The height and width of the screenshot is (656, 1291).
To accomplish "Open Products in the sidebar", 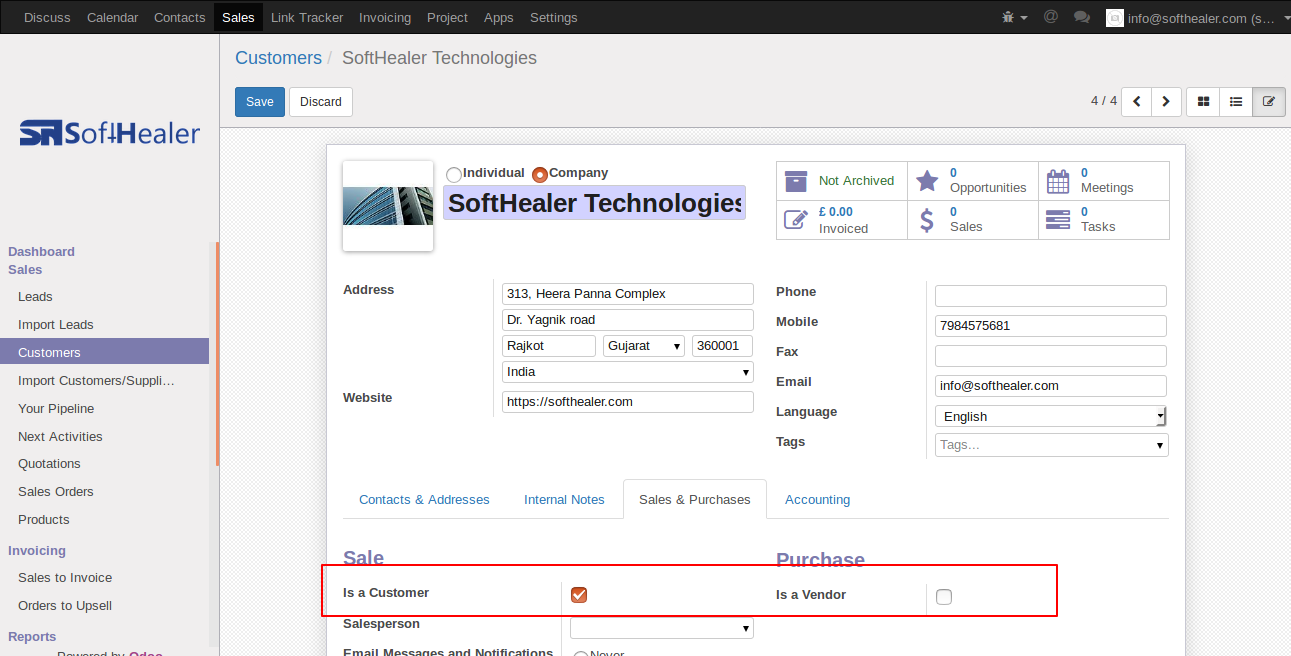I will [44, 520].
